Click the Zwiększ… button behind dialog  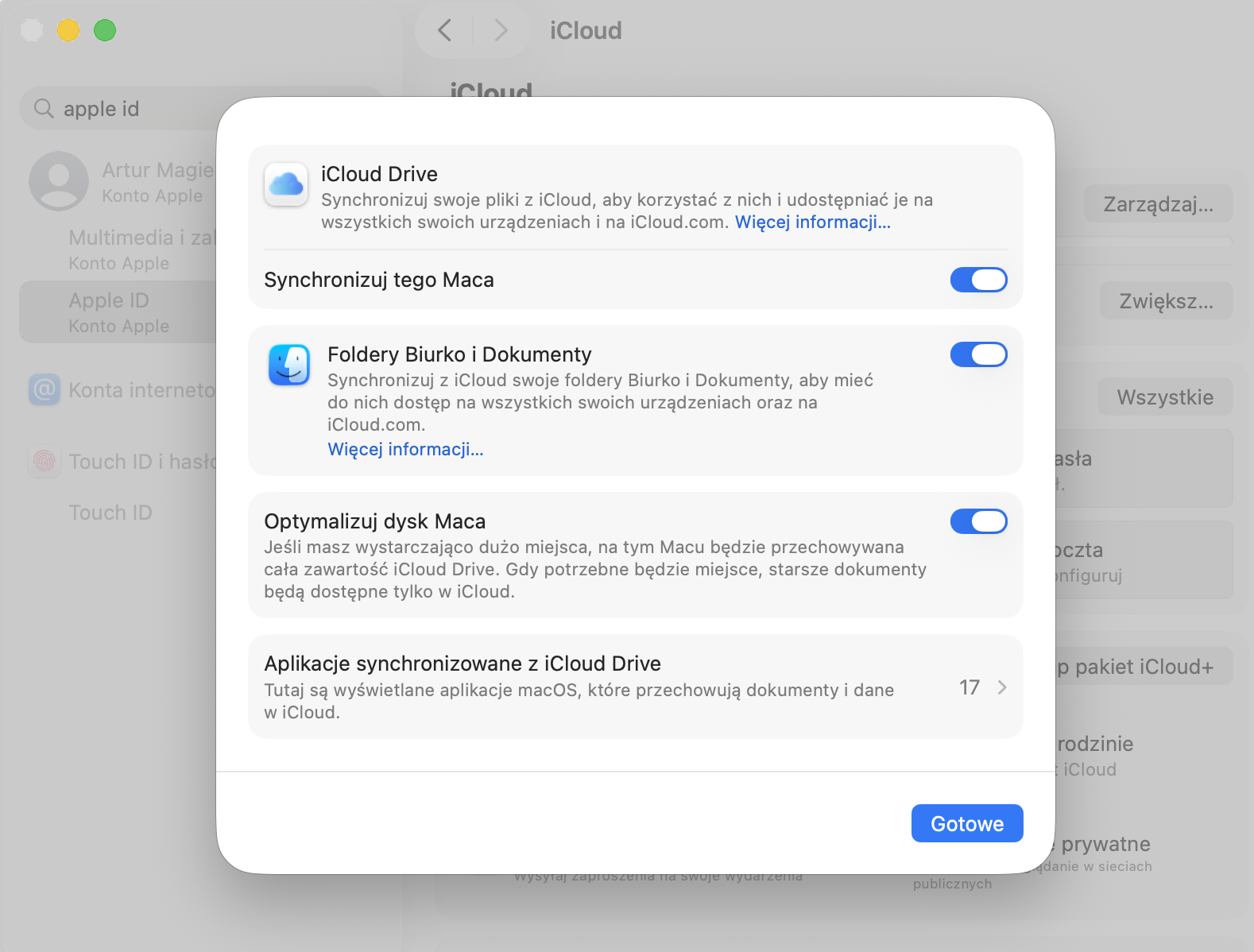1167,301
